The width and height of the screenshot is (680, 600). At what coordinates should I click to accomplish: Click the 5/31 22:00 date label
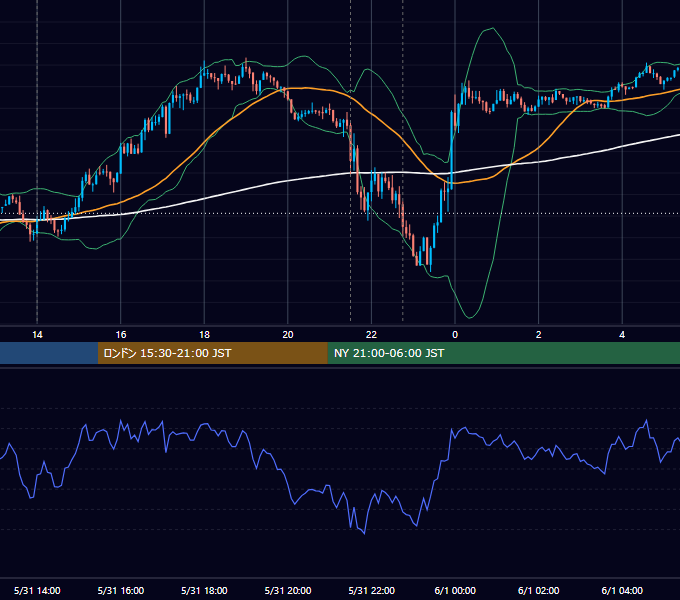372,590
